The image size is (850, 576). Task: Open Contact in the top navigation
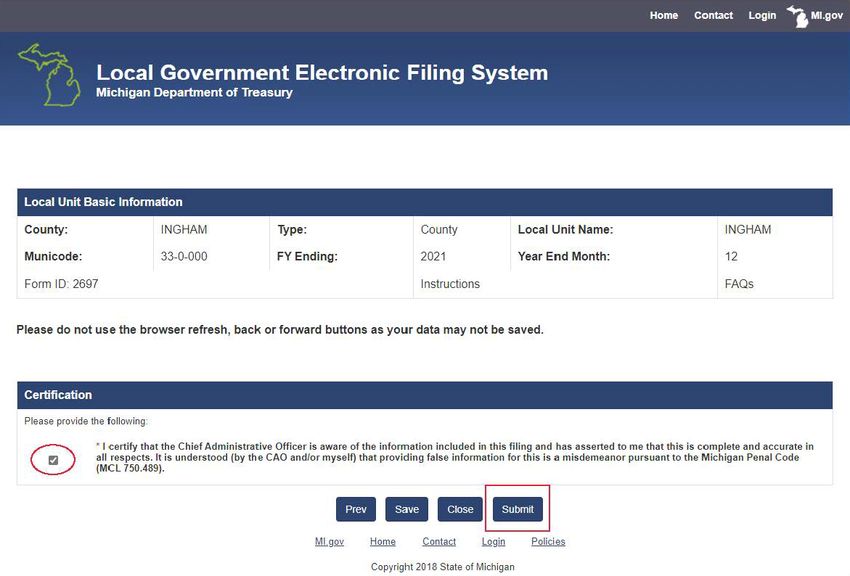713,16
